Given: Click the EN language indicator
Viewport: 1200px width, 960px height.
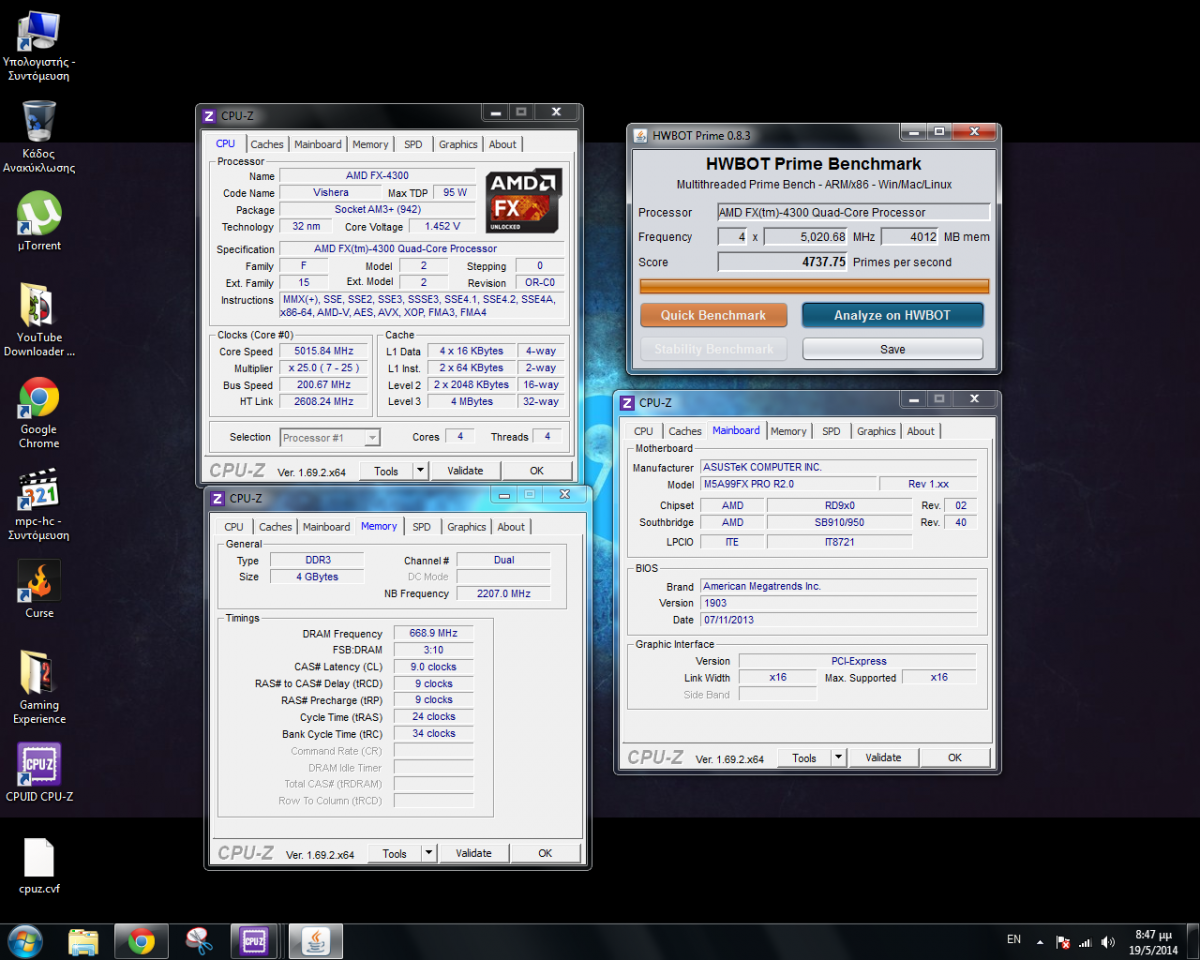Looking at the screenshot, I should pos(1014,940).
